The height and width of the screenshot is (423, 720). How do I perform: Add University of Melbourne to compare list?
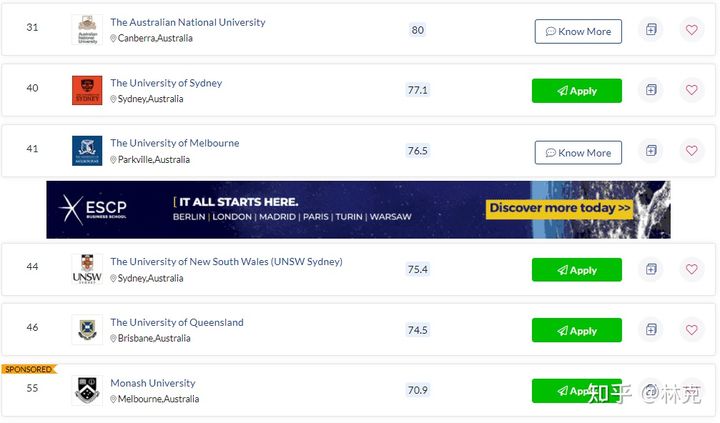pyautogui.click(x=651, y=151)
